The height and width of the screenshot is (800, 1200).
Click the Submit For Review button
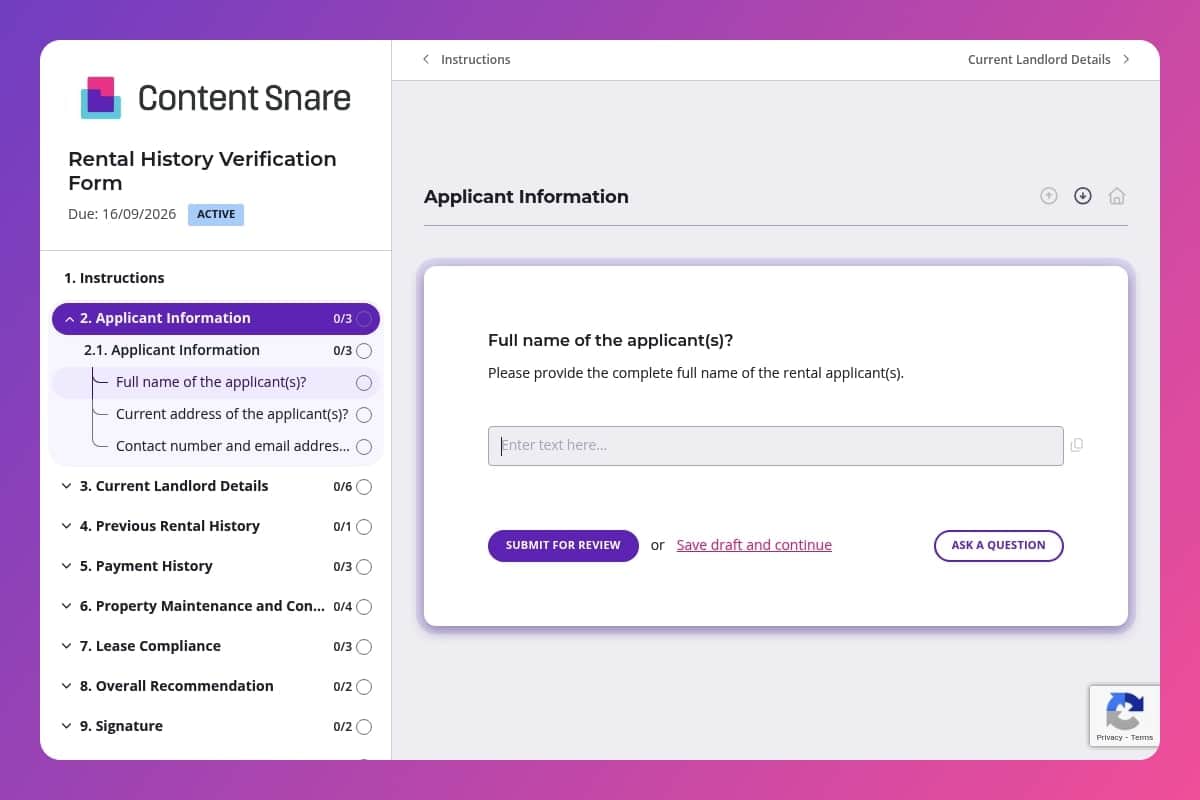point(563,545)
